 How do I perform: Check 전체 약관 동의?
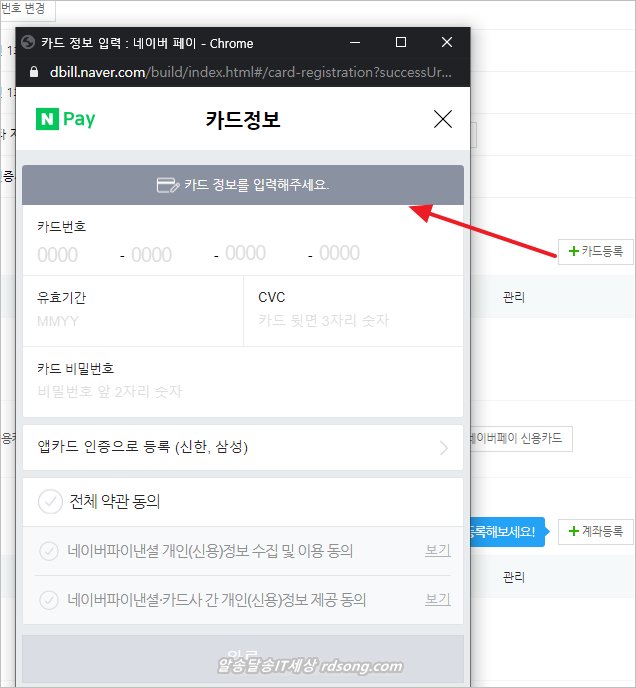click(50, 502)
